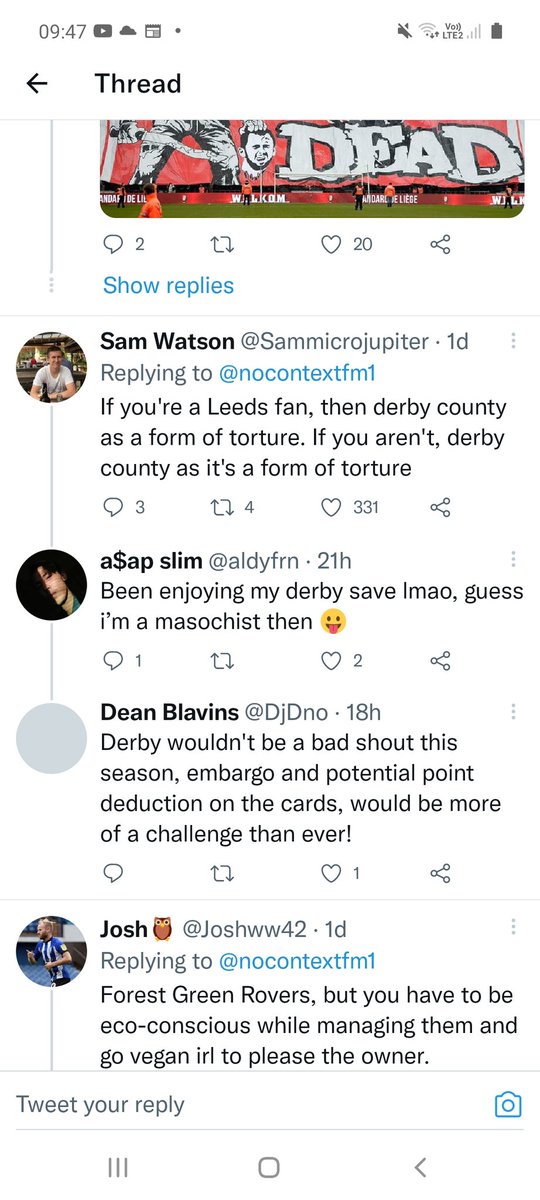The image size is (540, 1200).
Task: Open @nocontextfm1 link in Sam Watson's reply
Action: coord(297,373)
